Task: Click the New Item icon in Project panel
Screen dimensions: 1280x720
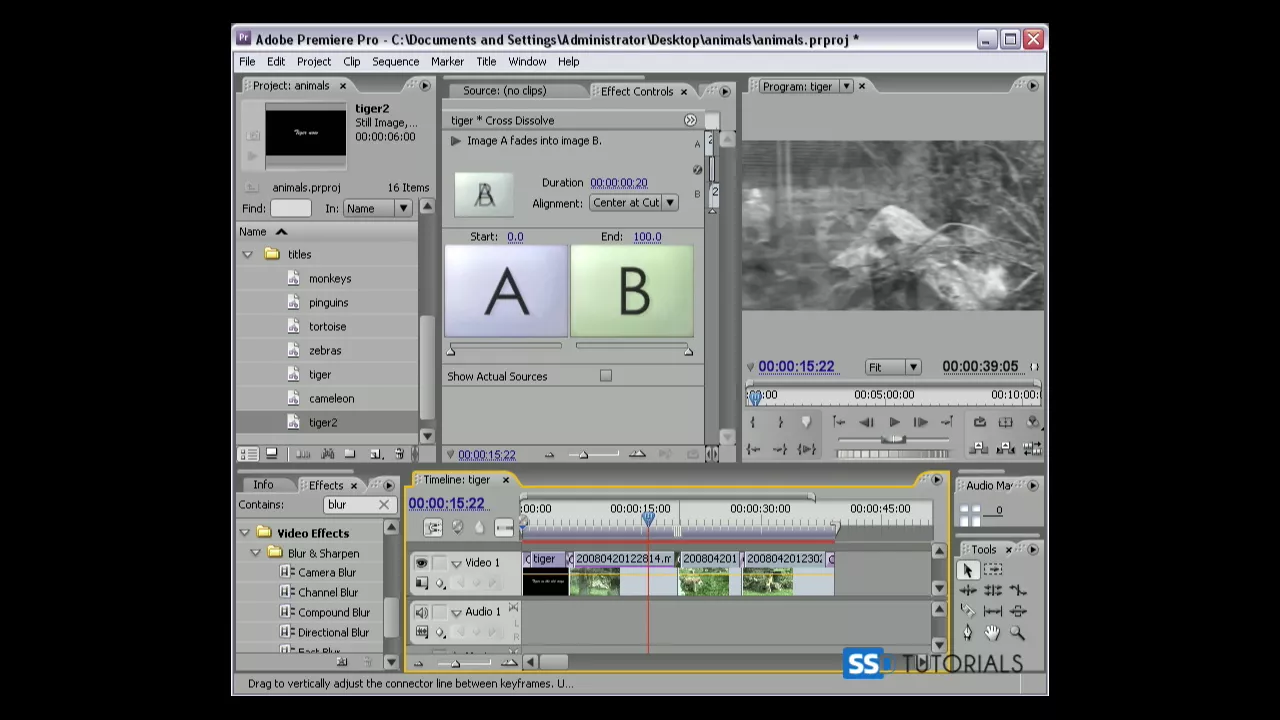Action: [x=376, y=454]
